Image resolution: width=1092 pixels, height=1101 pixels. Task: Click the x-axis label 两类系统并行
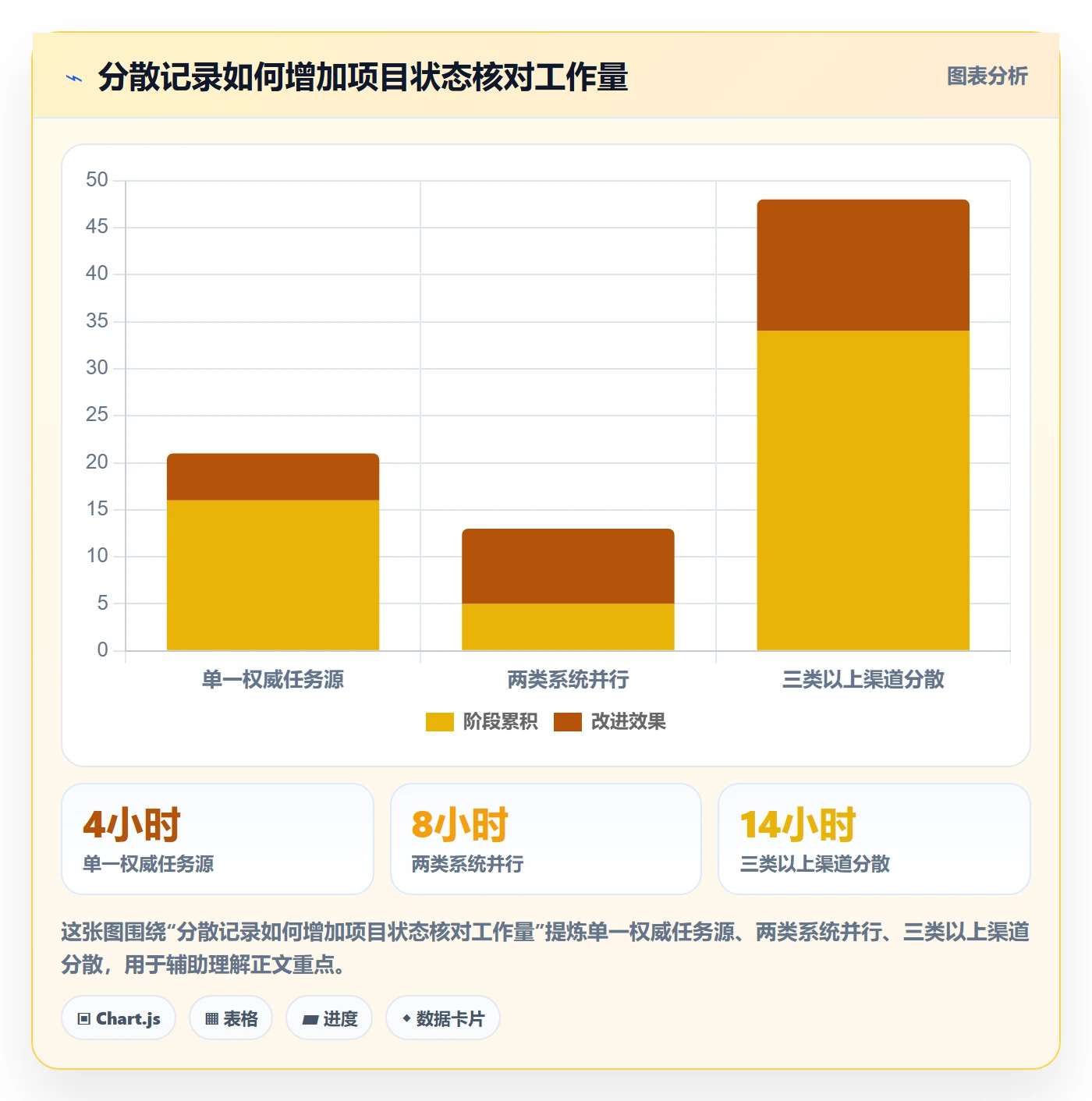pyautogui.click(x=568, y=680)
